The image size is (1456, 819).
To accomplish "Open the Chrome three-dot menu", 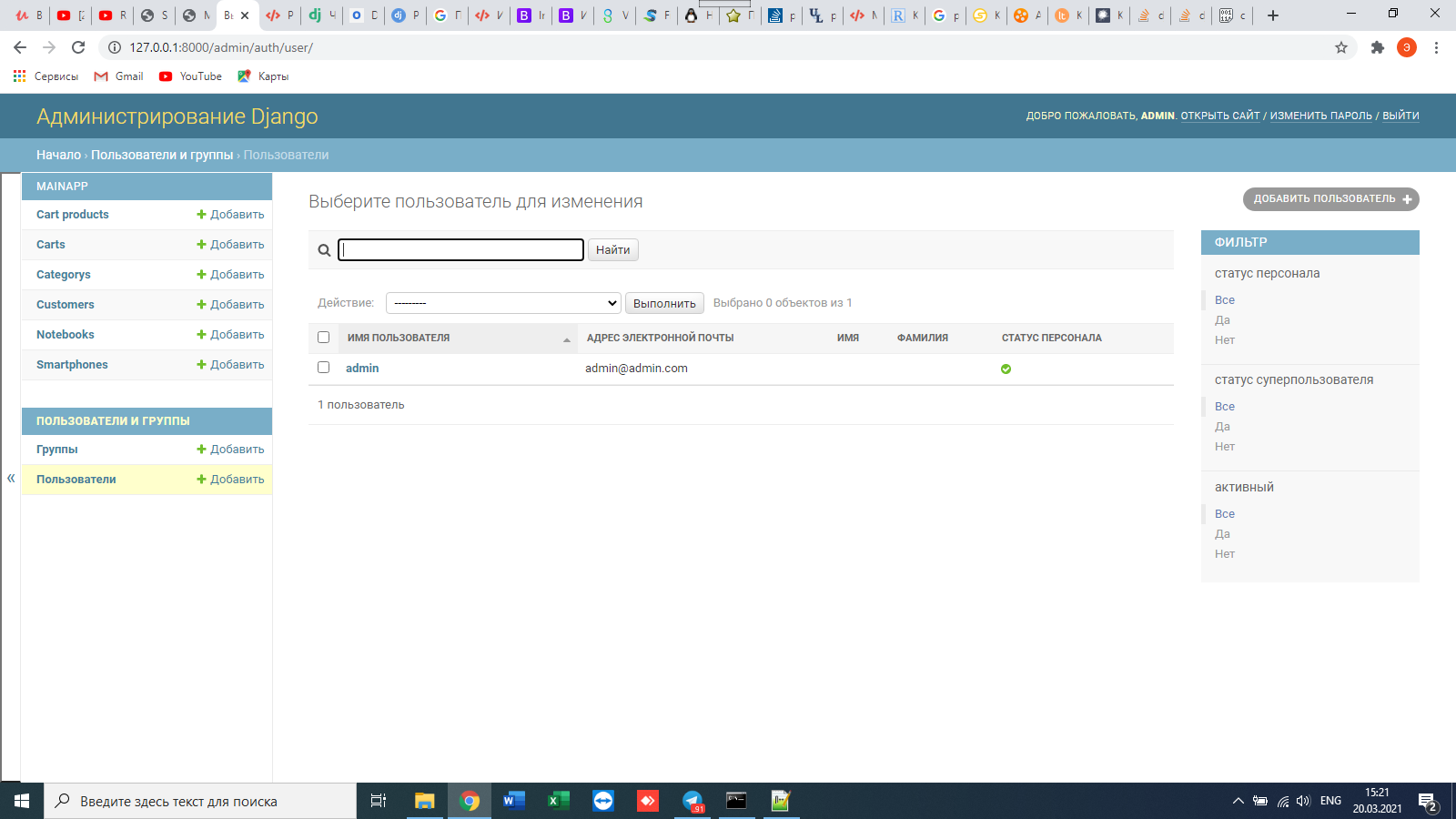I will [1436, 47].
